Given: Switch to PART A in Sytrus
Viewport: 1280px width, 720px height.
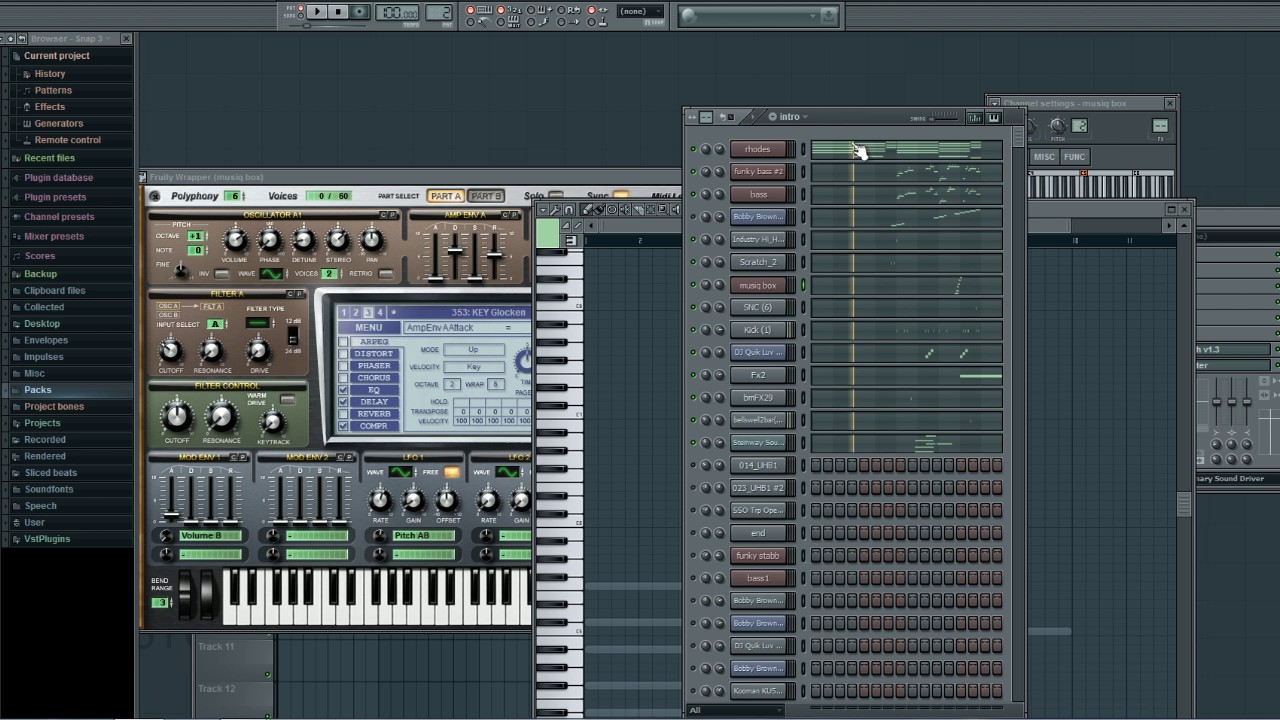Looking at the screenshot, I should point(445,196).
